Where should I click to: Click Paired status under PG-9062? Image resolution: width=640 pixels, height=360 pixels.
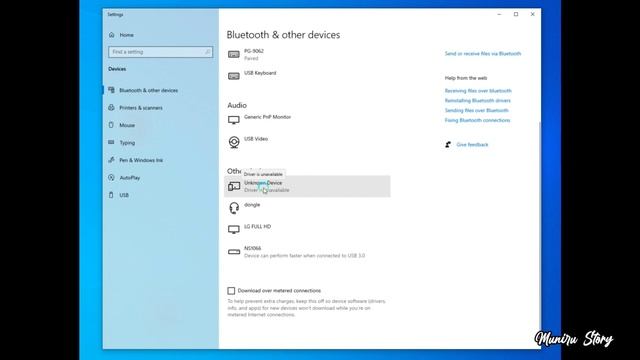coord(251,58)
